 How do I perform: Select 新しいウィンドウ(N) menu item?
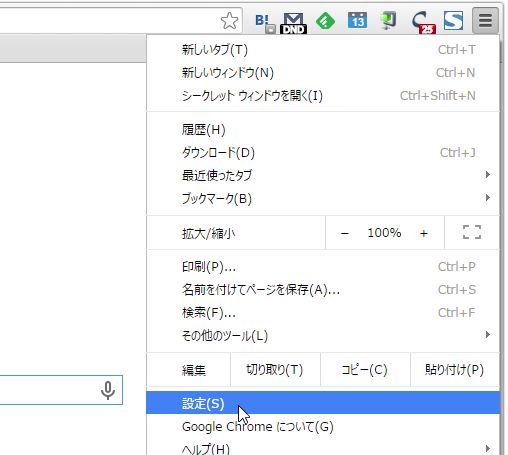[x=323, y=73]
